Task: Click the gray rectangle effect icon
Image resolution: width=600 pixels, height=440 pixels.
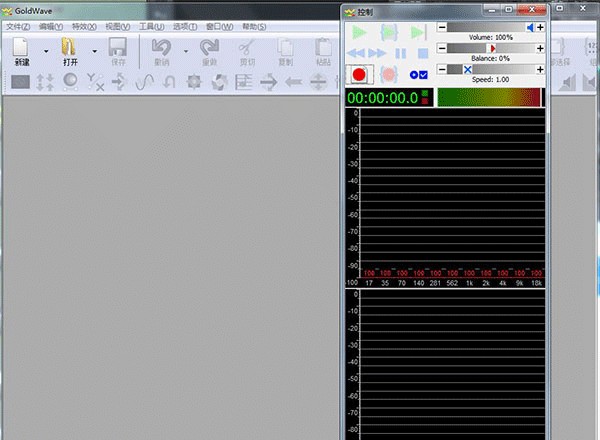Action: (x=21, y=82)
